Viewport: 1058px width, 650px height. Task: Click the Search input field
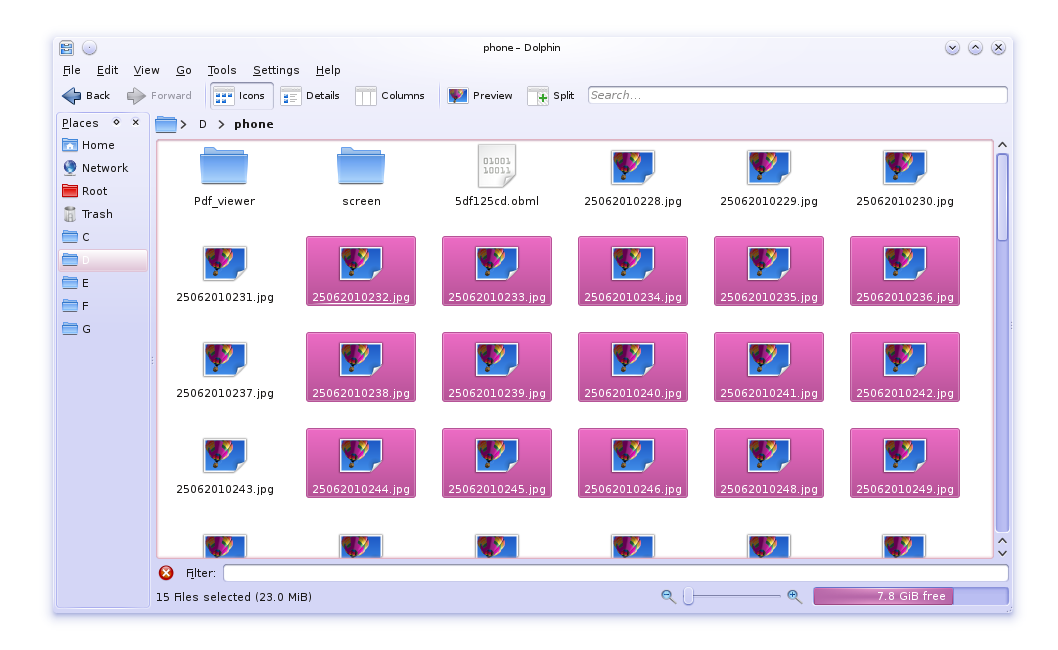coord(798,95)
